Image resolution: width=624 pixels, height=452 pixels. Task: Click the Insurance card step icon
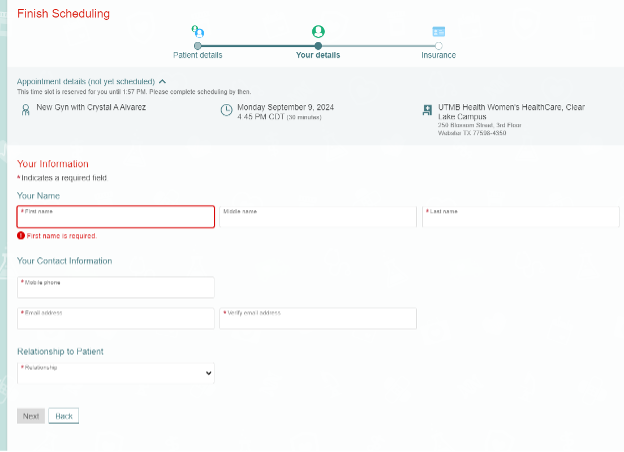tap(438, 32)
